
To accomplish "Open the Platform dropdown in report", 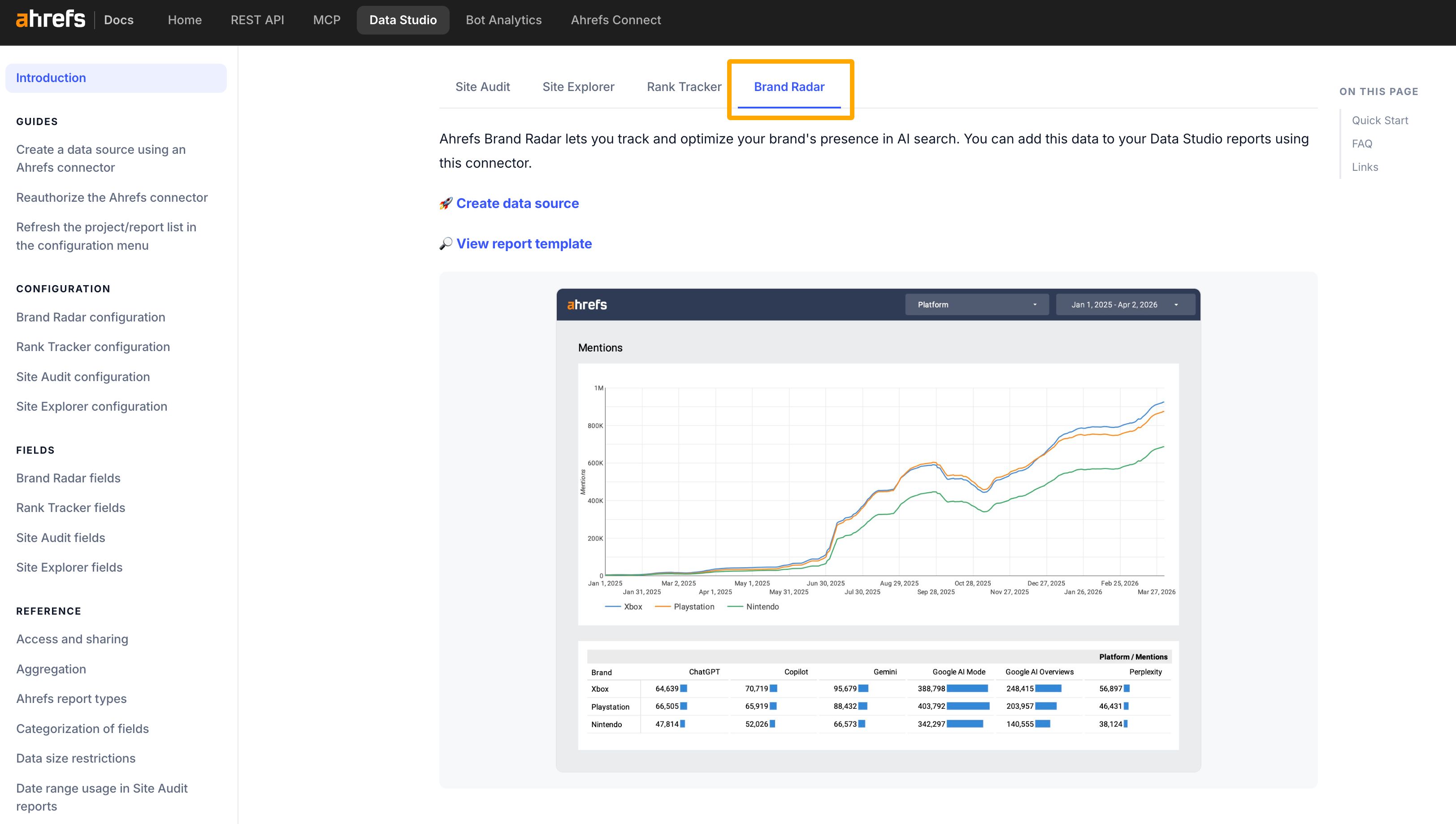I will (x=977, y=304).
